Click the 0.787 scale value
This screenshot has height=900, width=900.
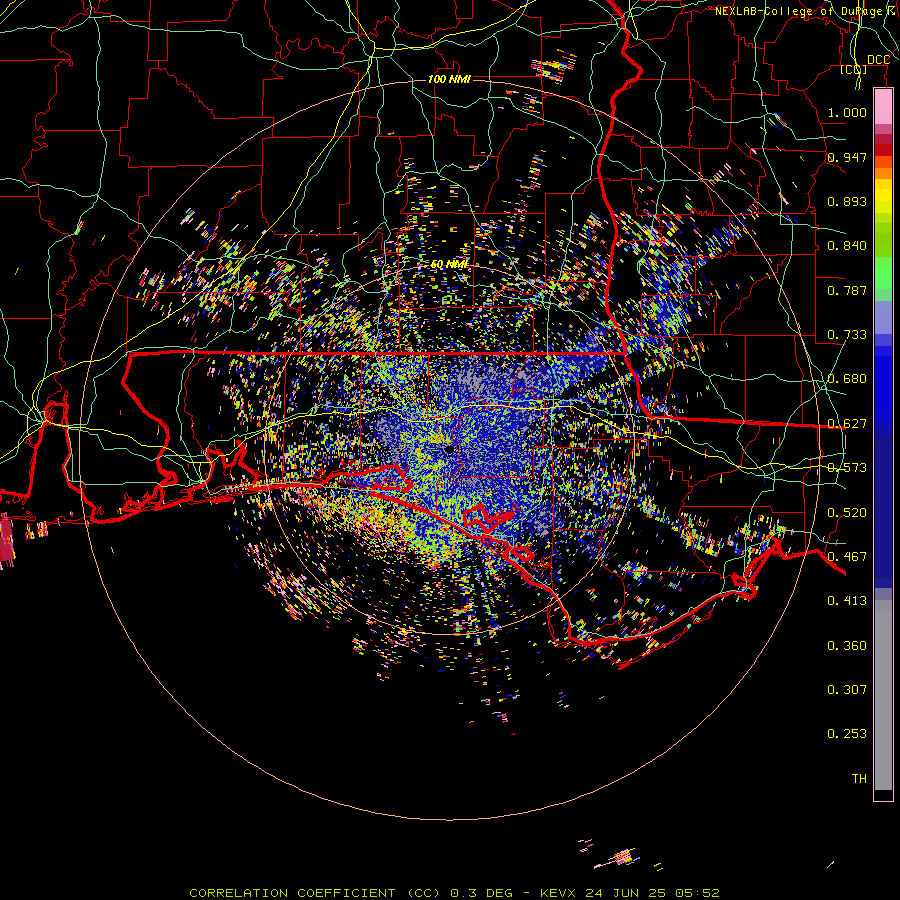[847, 290]
